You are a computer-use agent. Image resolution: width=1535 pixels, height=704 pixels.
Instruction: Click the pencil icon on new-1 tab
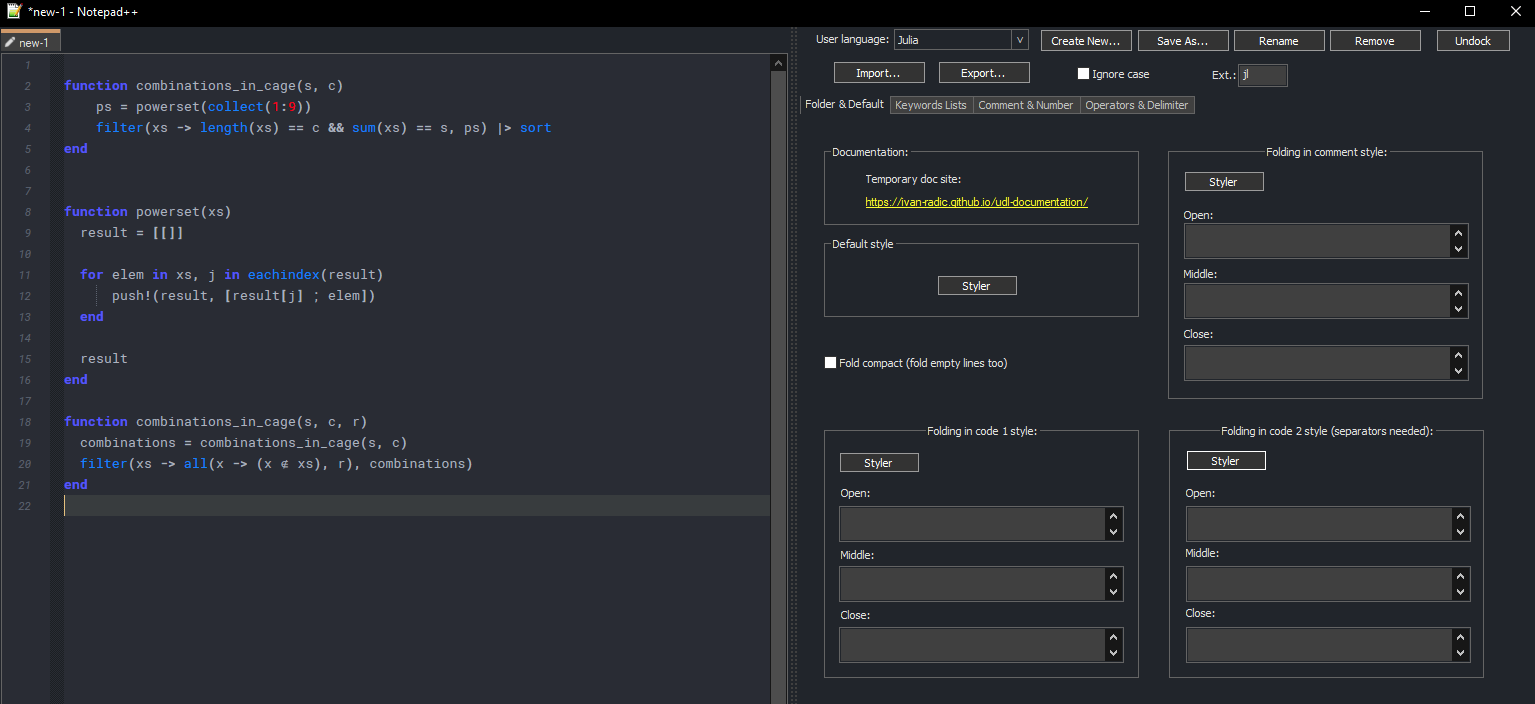tap(10, 42)
